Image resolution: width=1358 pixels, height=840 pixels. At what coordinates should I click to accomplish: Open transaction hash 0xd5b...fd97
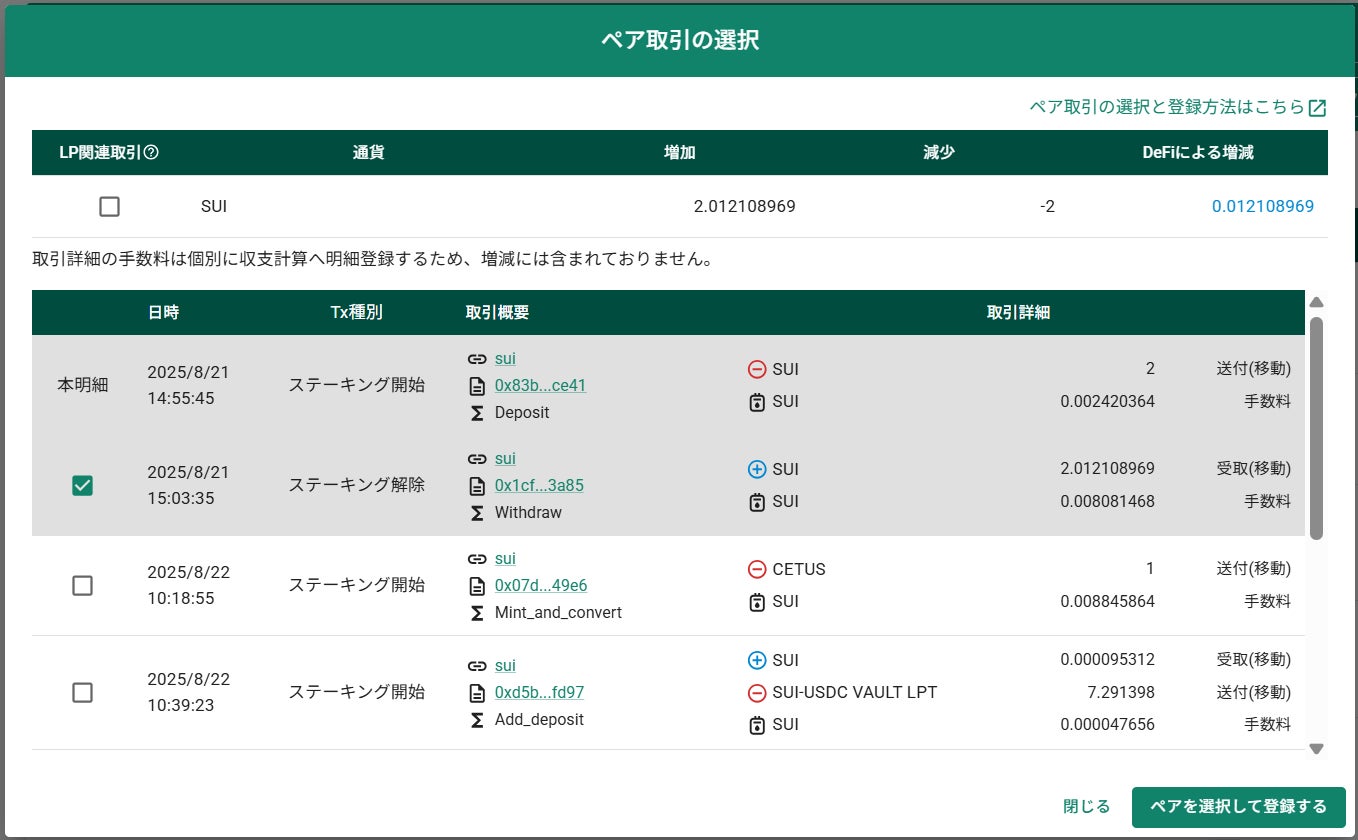tap(539, 692)
